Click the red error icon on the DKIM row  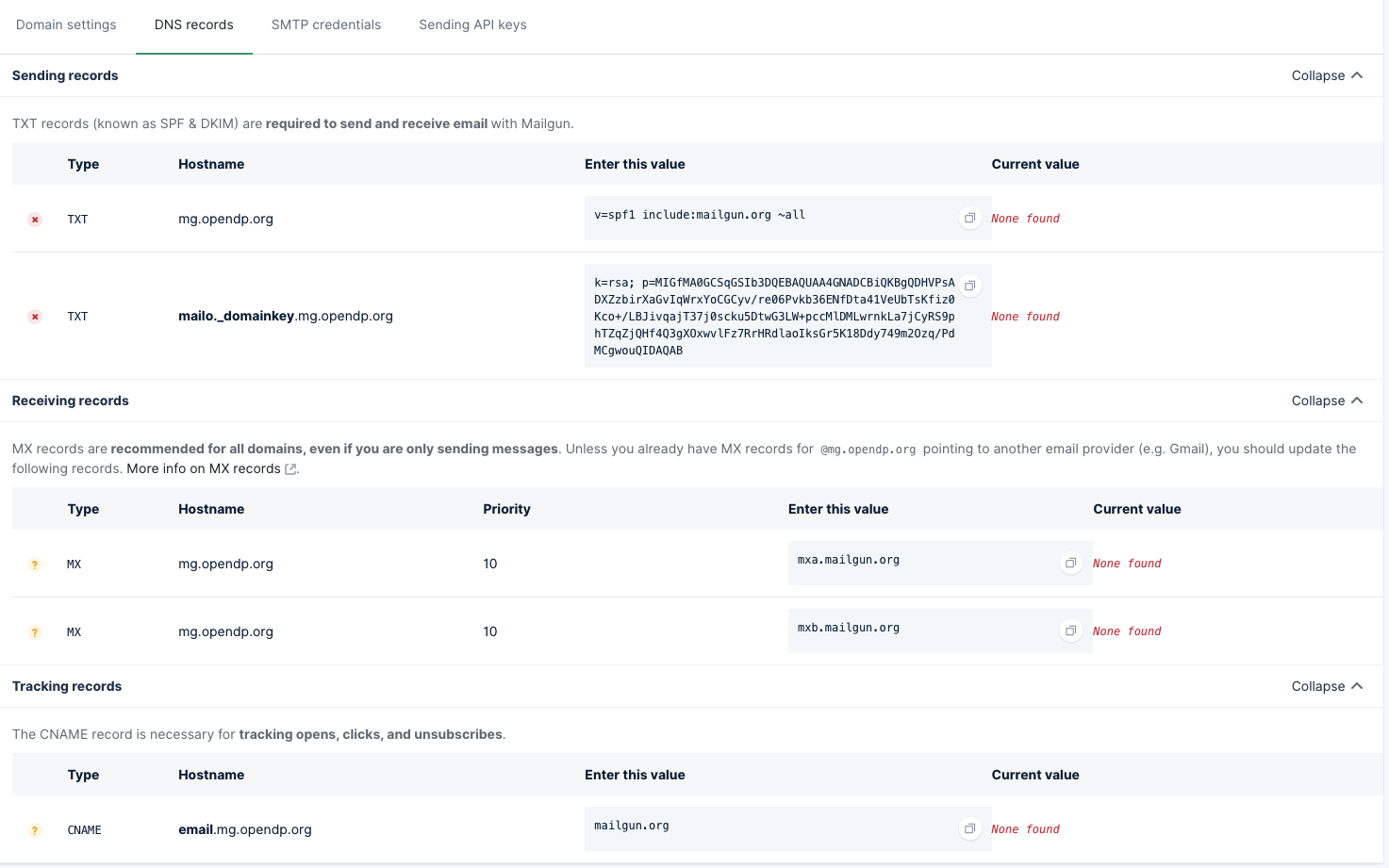point(35,317)
